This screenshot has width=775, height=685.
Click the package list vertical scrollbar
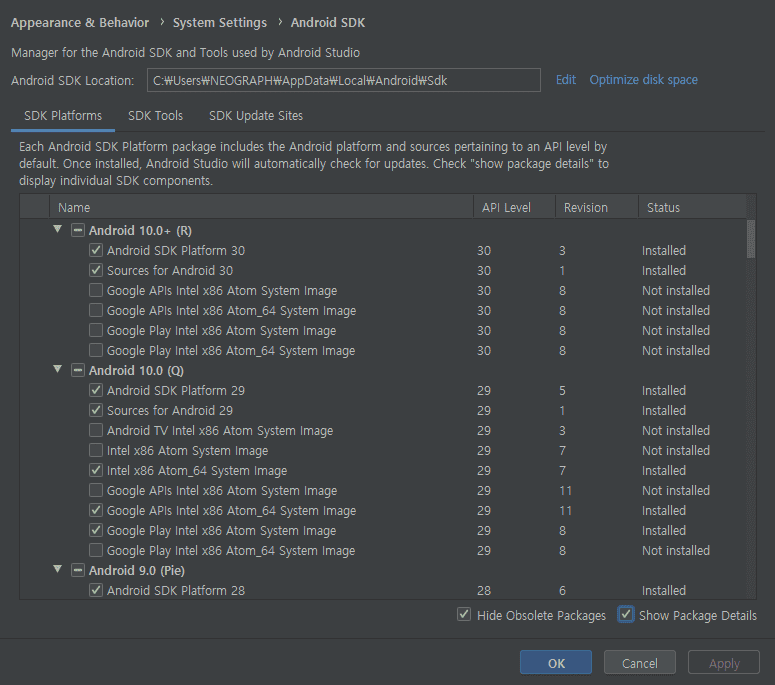tap(751, 239)
